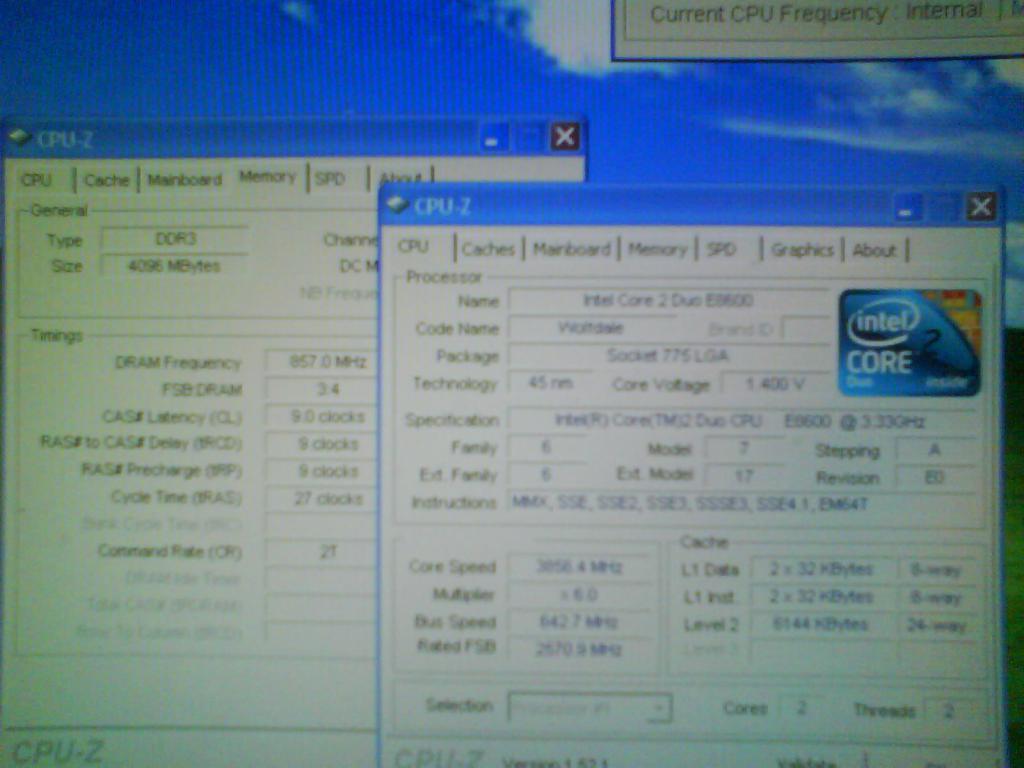Select the Memory tab in front window
Image resolution: width=1024 pixels, height=768 pixels.
coord(657,249)
